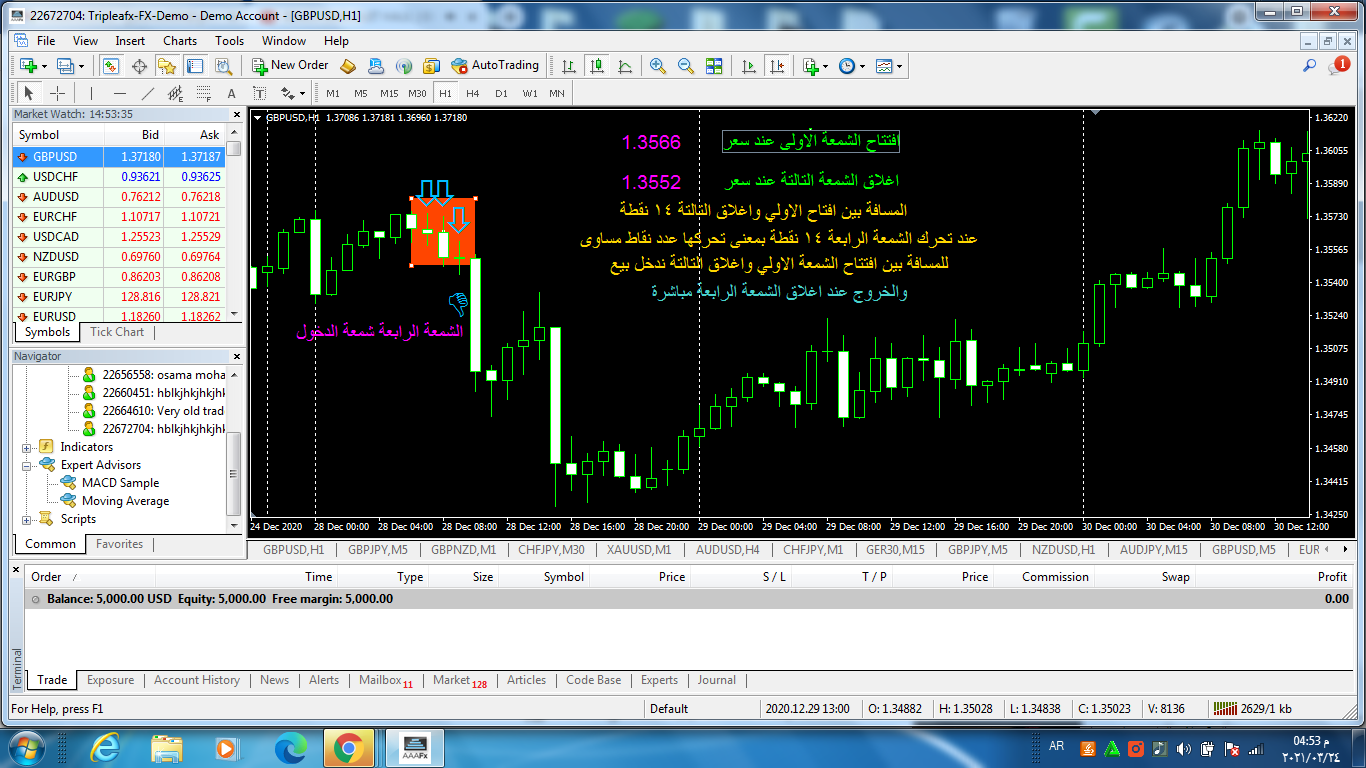Toggle the AutoTrading button
1366x768 pixels.
click(x=495, y=66)
